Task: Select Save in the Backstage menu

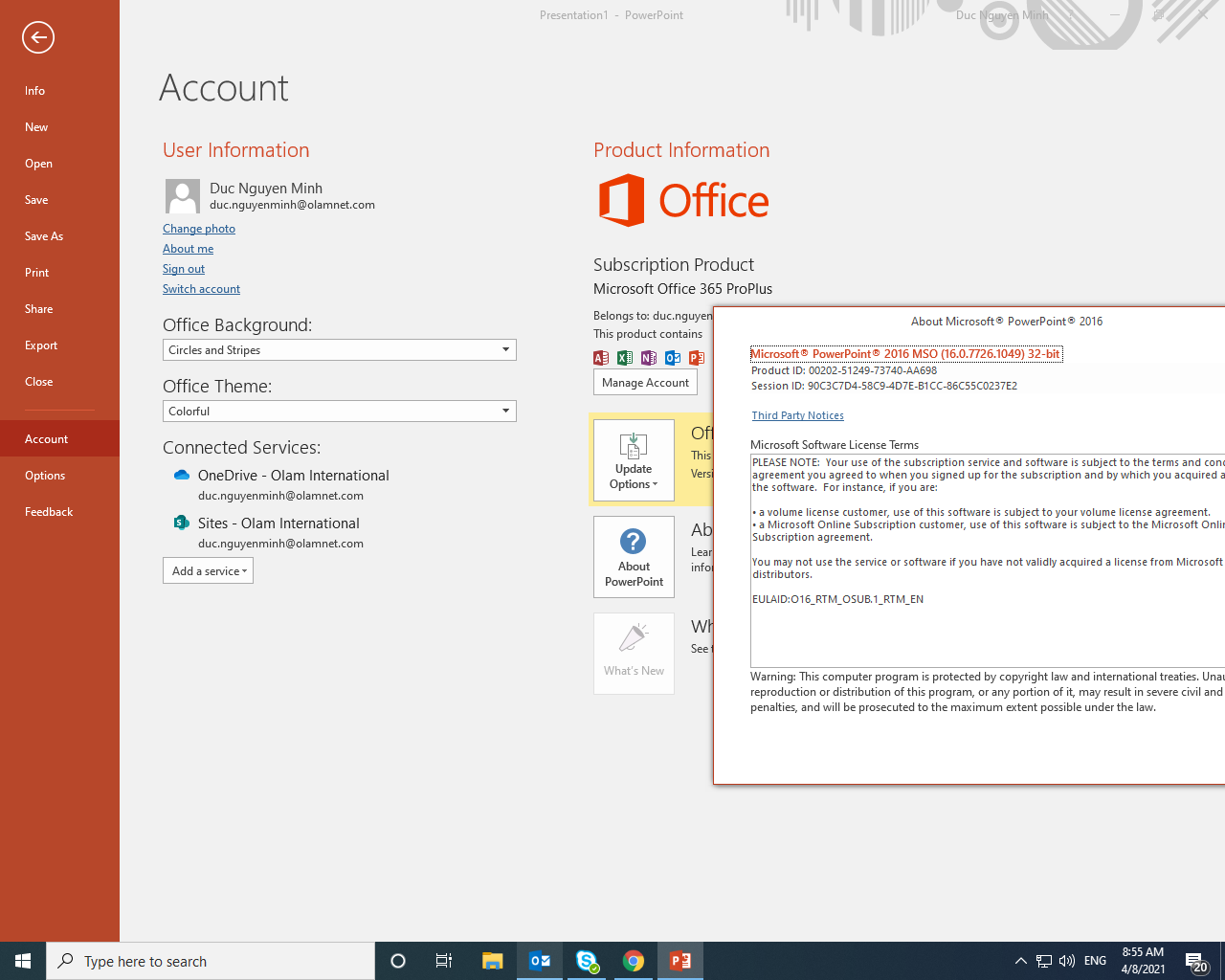Action: [x=59, y=200]
